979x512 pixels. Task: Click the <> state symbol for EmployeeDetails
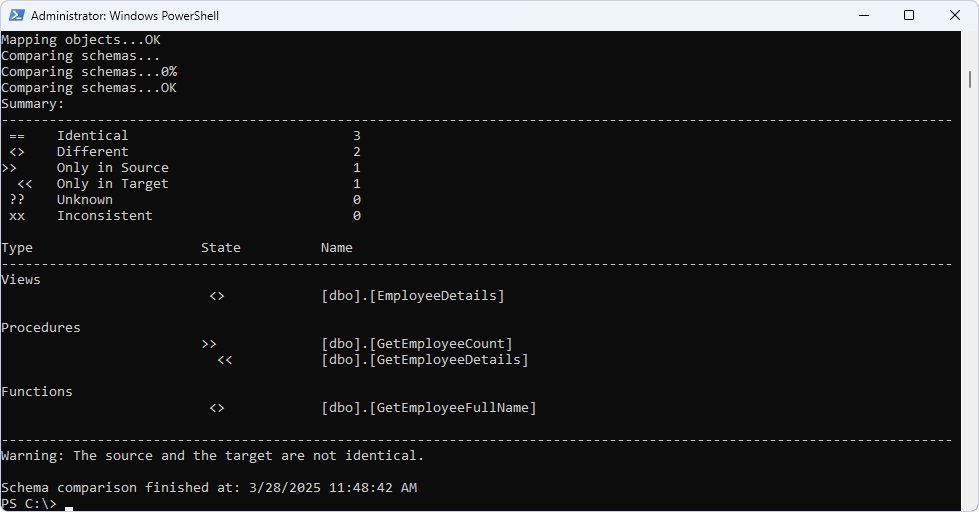[217, 296]
